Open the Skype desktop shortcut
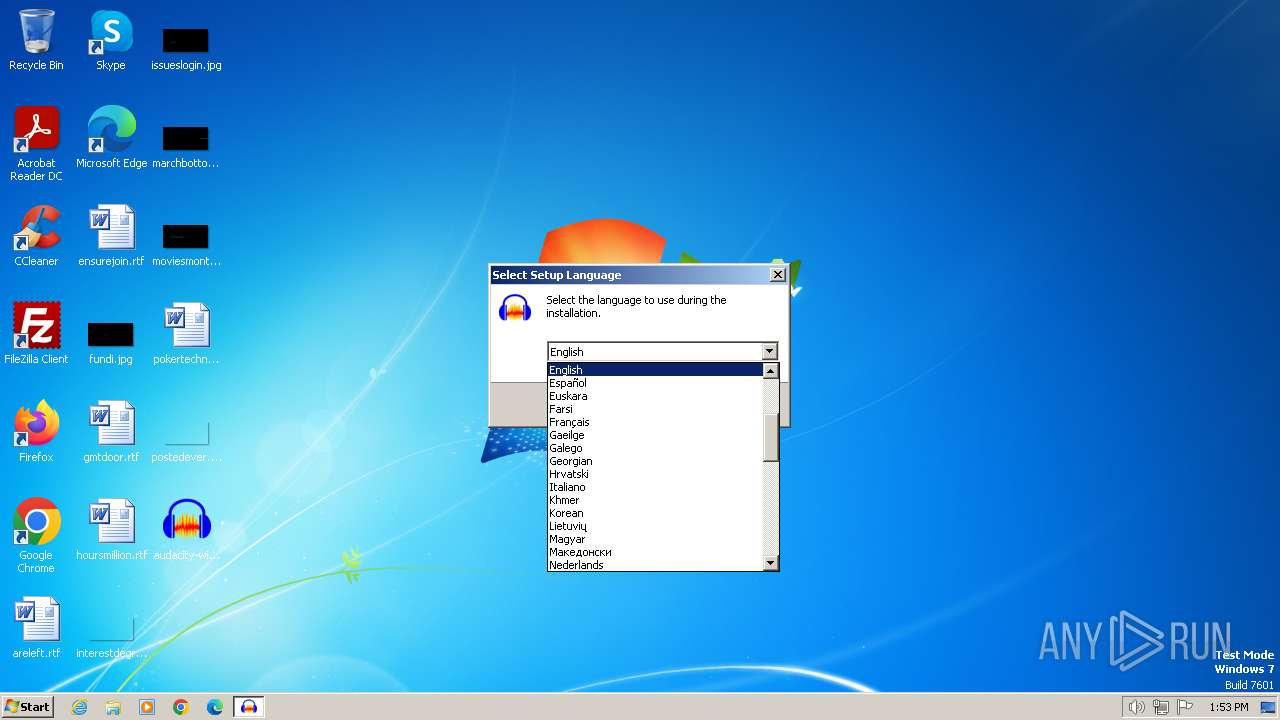 click(x=111, y=40)
